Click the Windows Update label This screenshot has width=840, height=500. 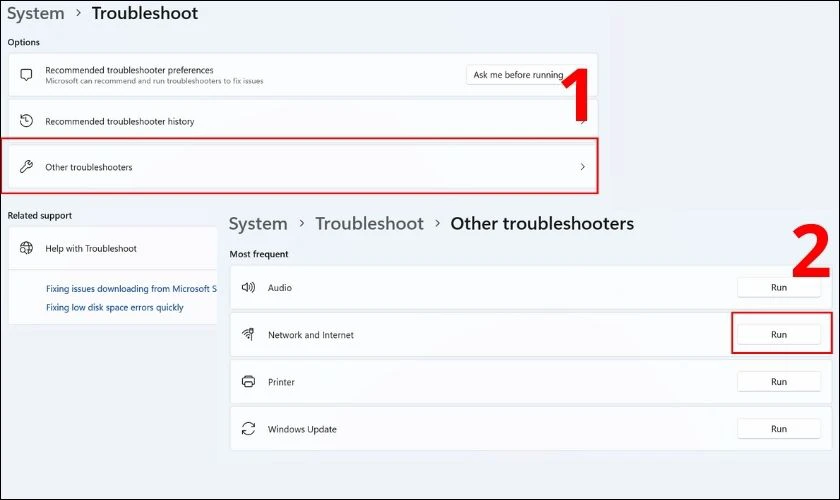pyautogui.click(x=302, y=429)
